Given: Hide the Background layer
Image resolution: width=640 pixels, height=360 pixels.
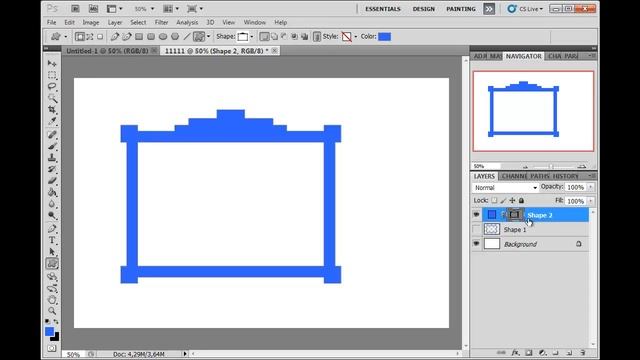Looking at the screenshot, I should [x=476, y=244].
